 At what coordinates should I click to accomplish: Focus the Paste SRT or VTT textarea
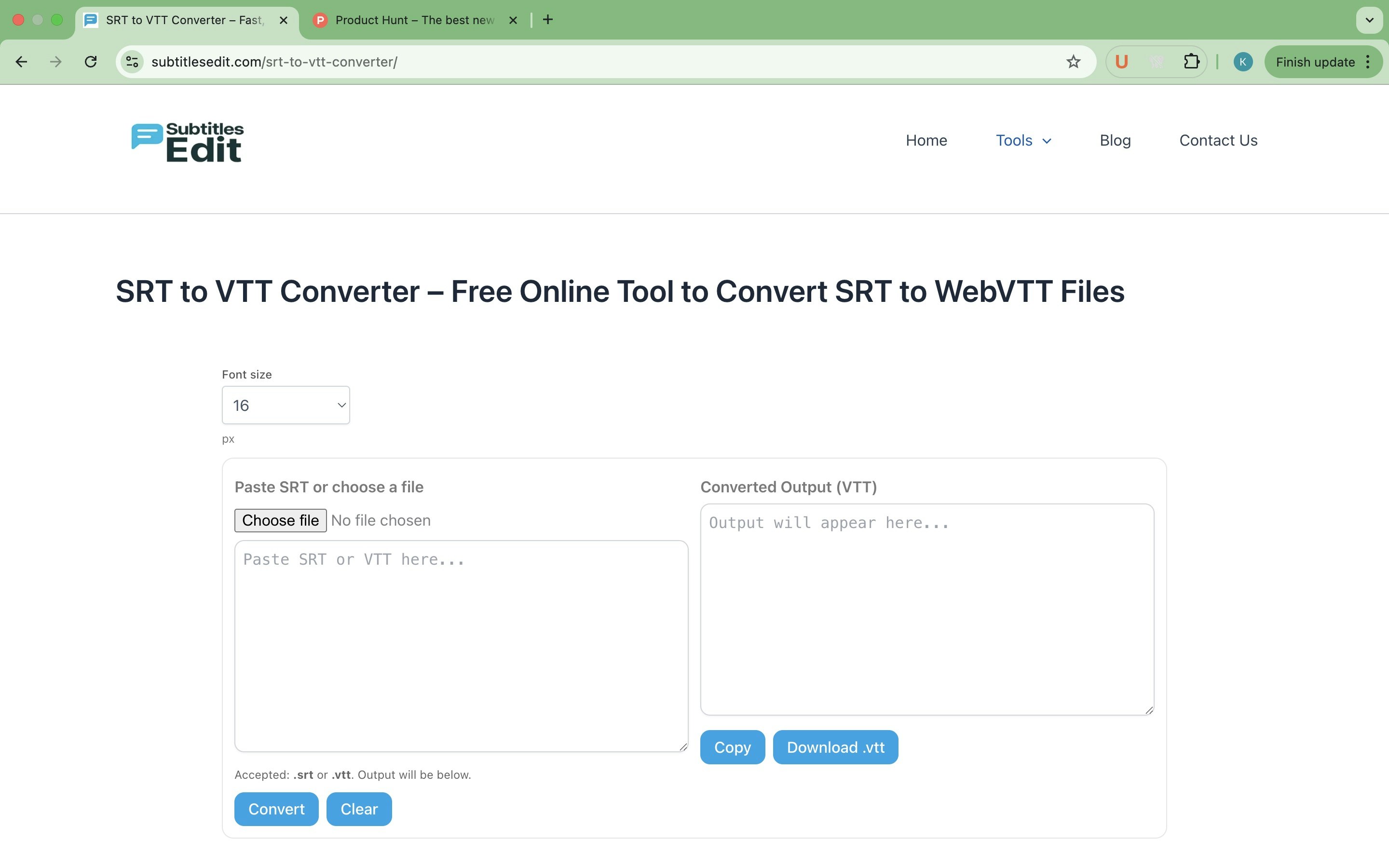pyautogui.click(x=461, y=646)
